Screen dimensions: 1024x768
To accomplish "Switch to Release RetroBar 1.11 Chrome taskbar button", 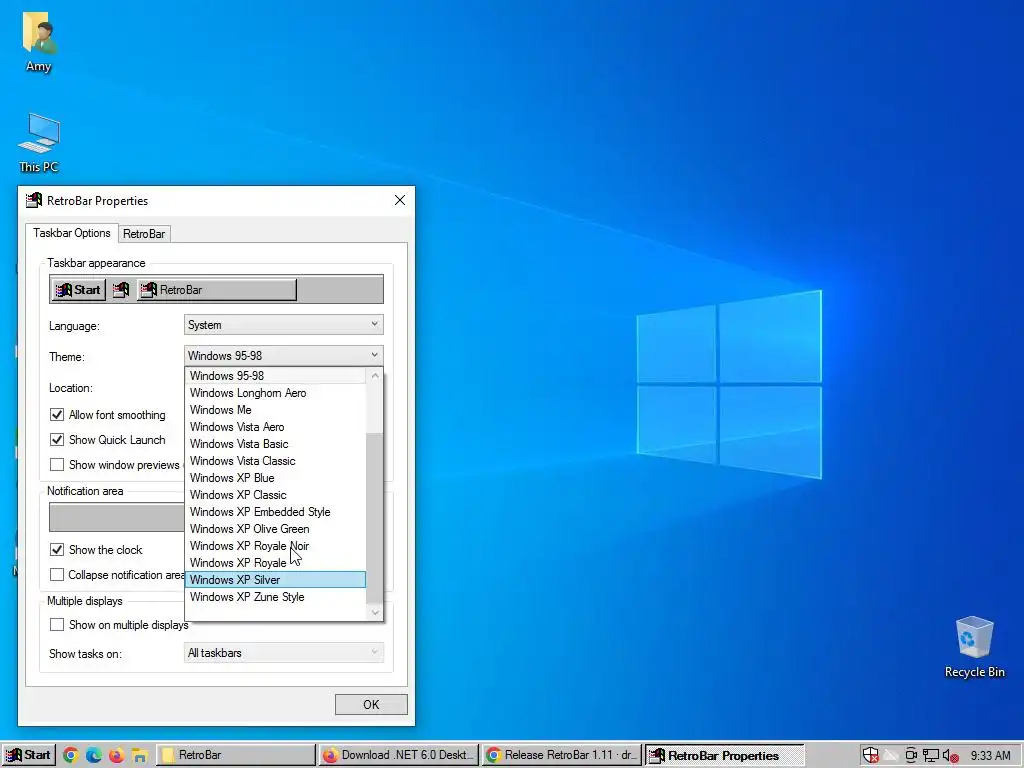I will 562,755.
